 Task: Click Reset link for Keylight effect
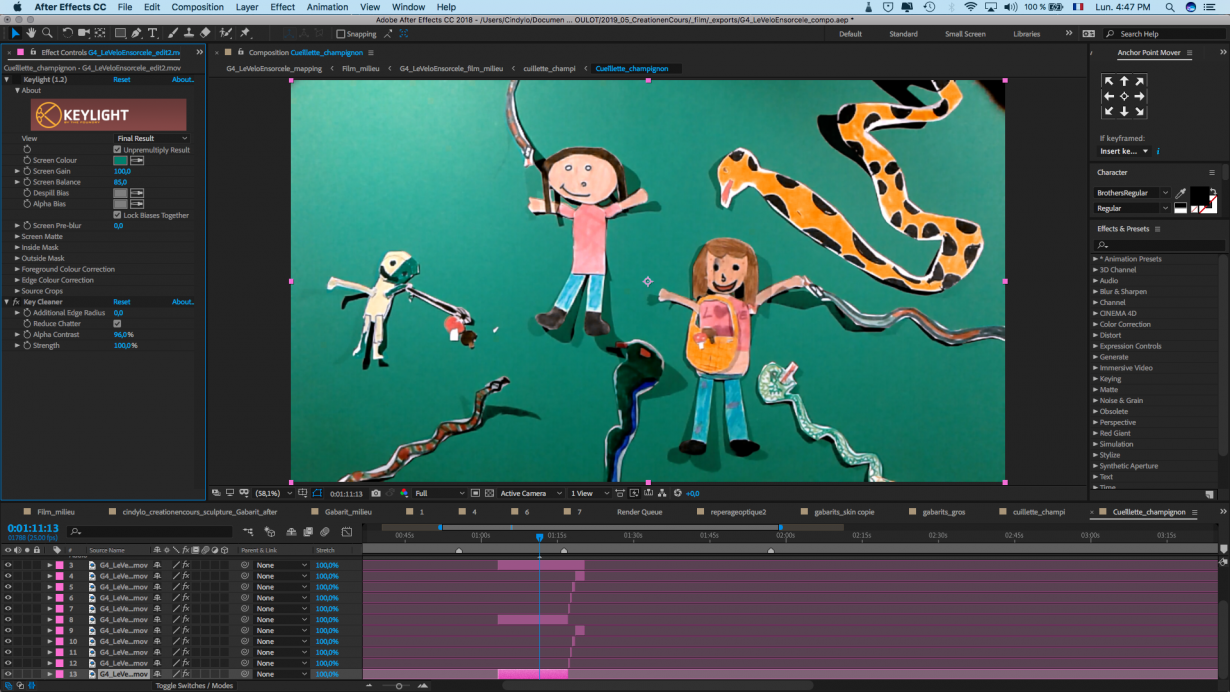[x=121, y=79]
